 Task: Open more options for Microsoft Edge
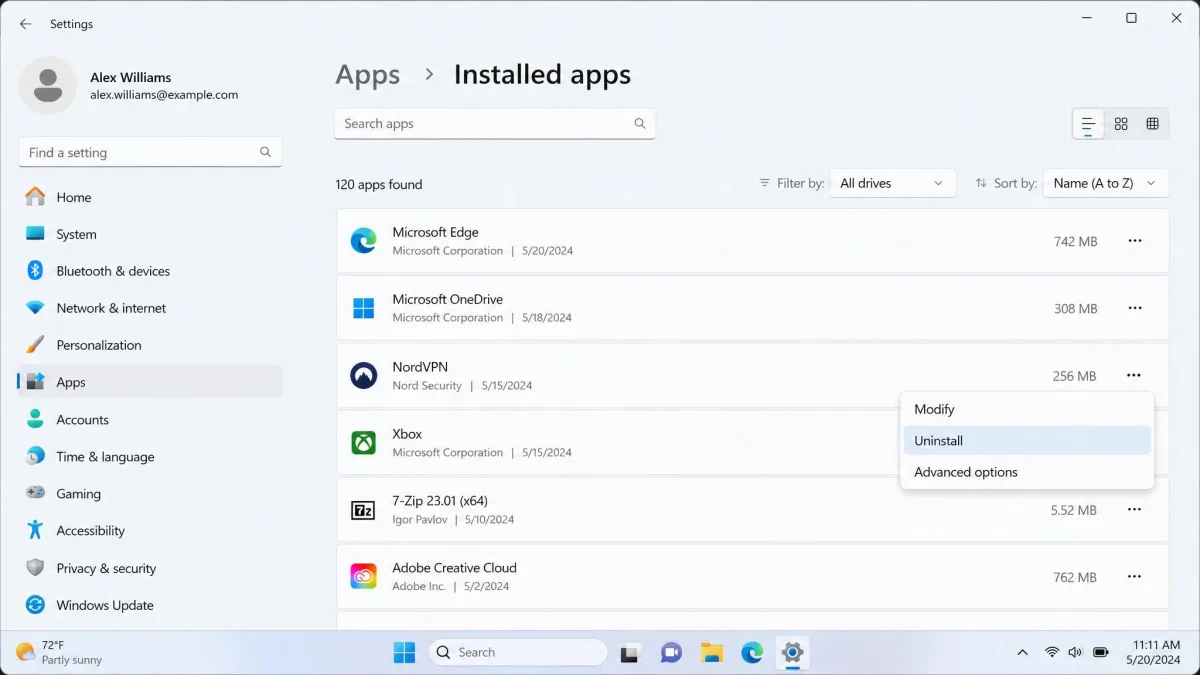[x=1134, y=241]
